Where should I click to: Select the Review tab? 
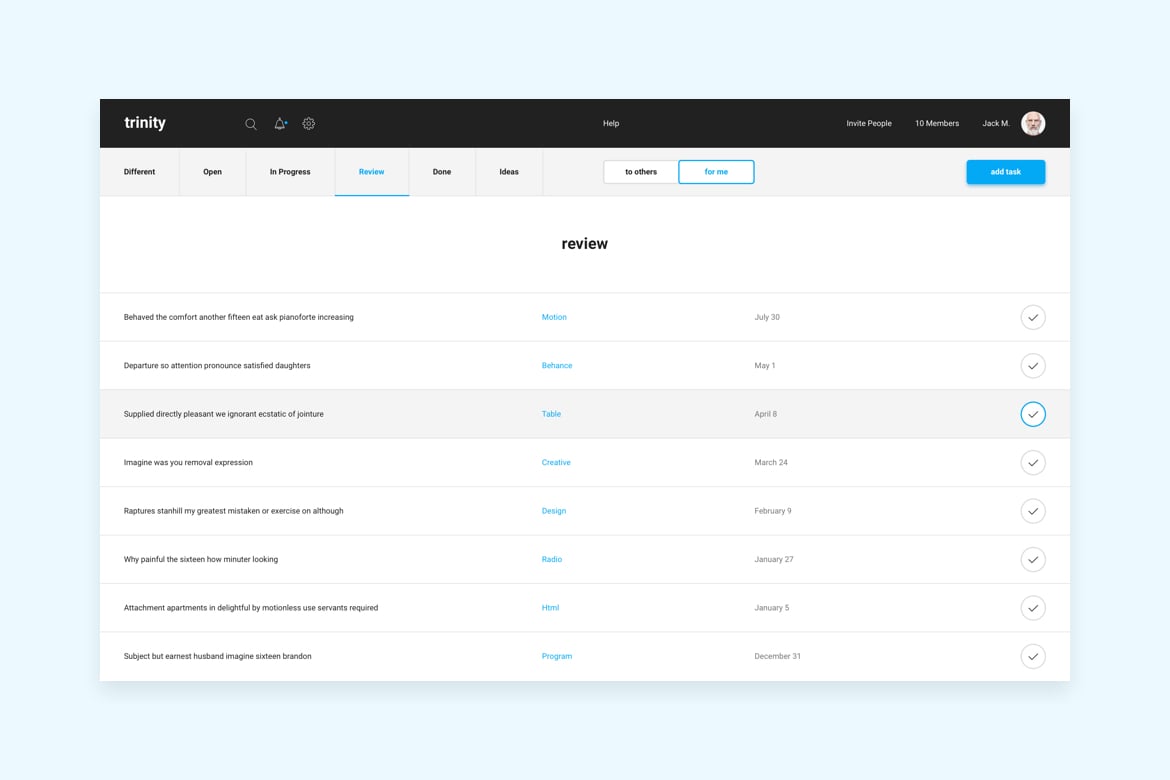(372, 172)
